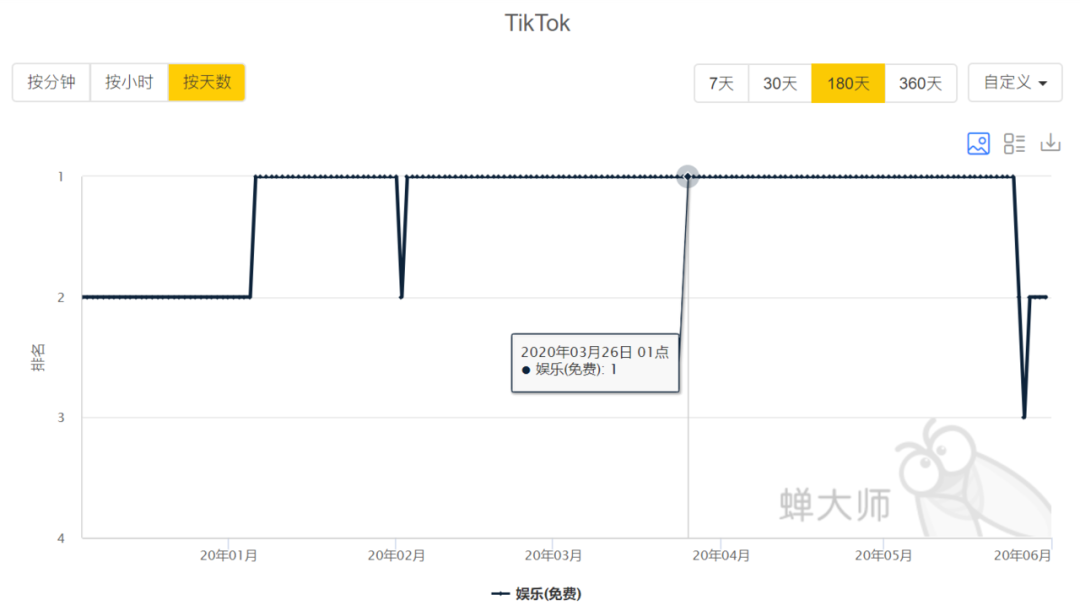
Task: Click the 自定义 dropdown caret arrow
Action: point(1043,84)
